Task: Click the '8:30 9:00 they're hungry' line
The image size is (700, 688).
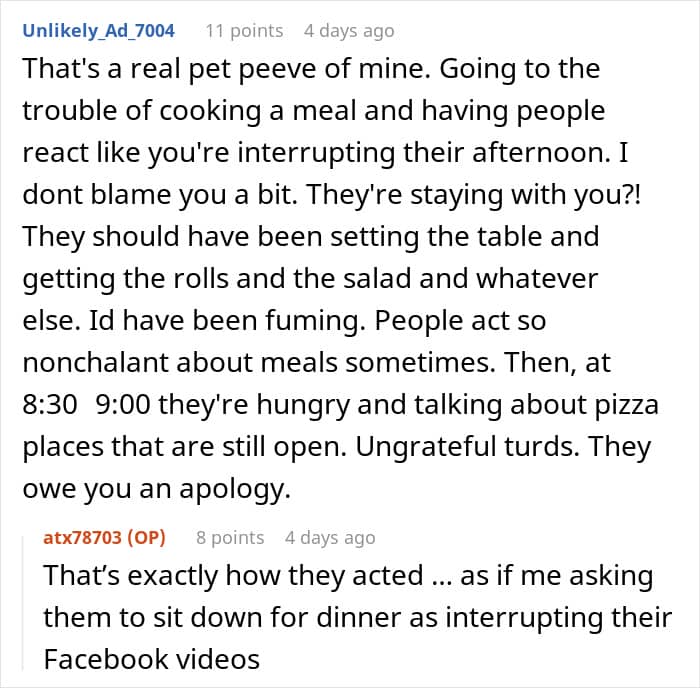Action: point(340,405)
